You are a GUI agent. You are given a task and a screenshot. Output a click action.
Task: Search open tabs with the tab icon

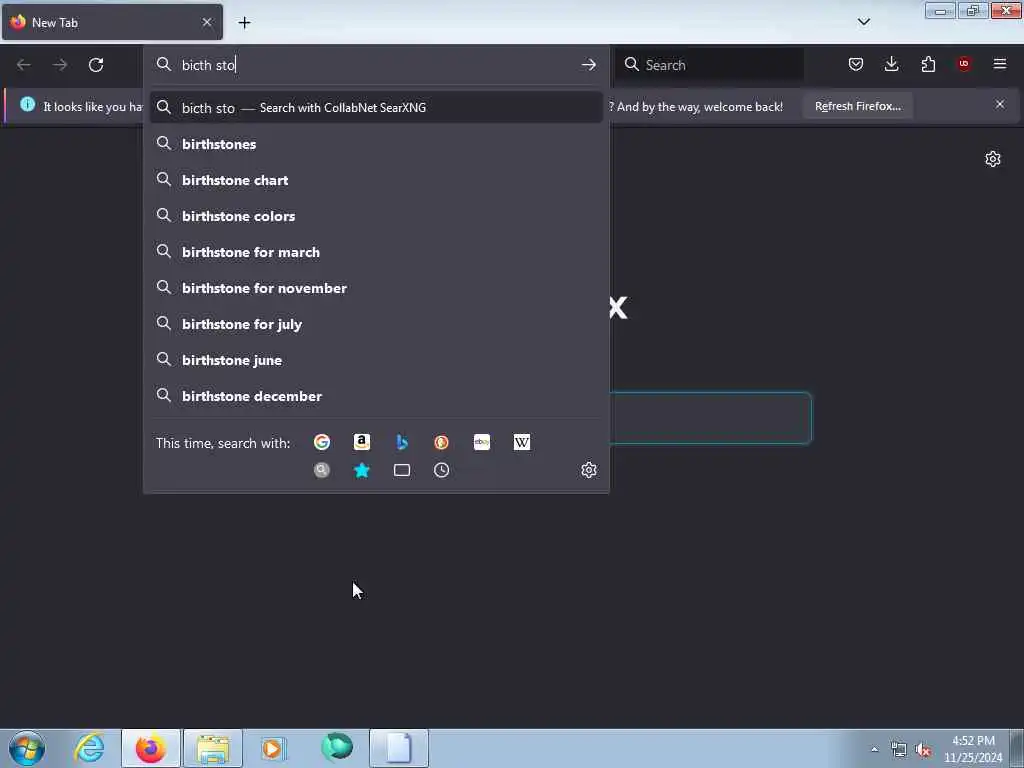tap(402, 470)
